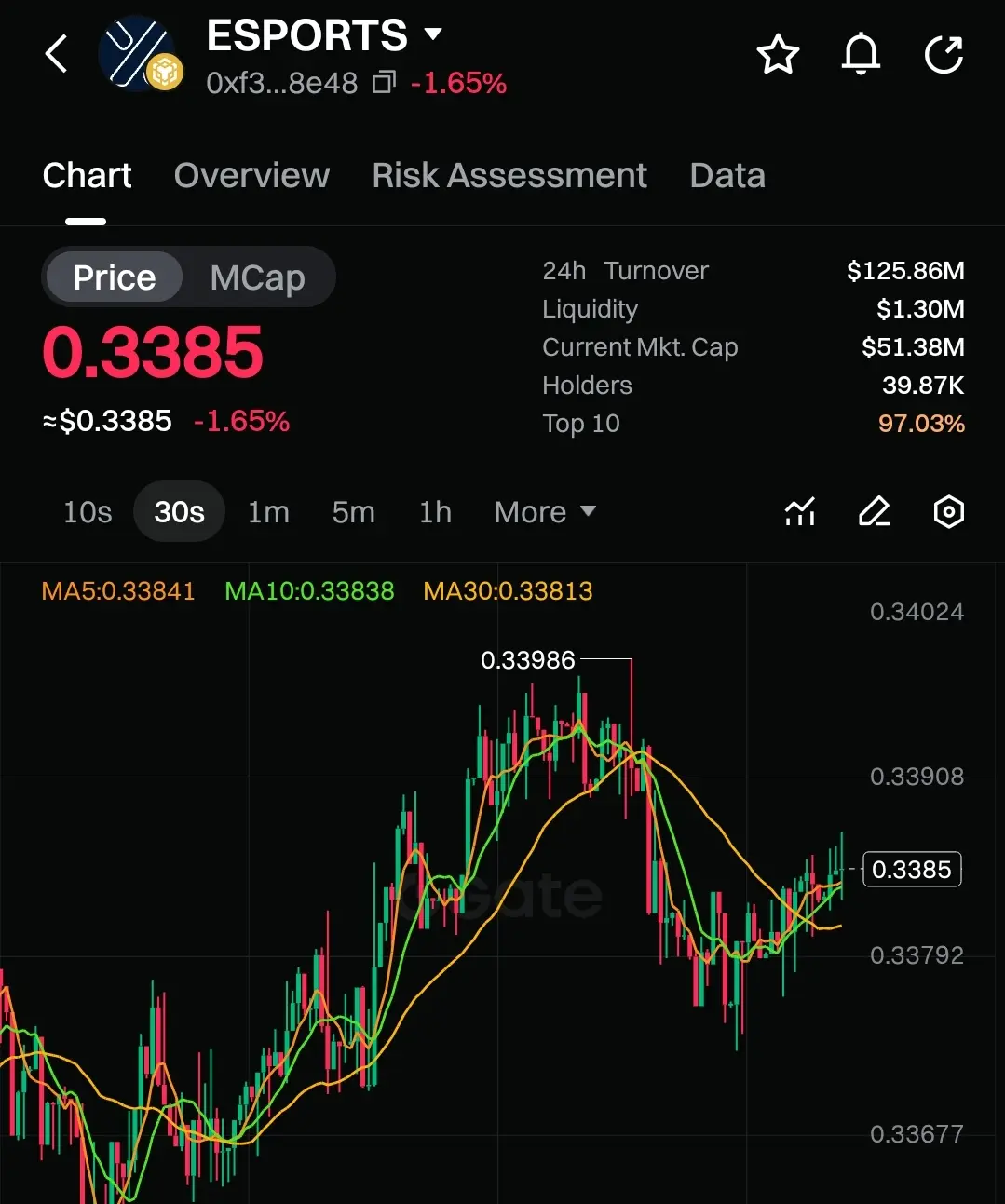Tap the back arrow icon
Image resolution: width=1005 pixels, height=1204 pixels.
coord(57,54)
